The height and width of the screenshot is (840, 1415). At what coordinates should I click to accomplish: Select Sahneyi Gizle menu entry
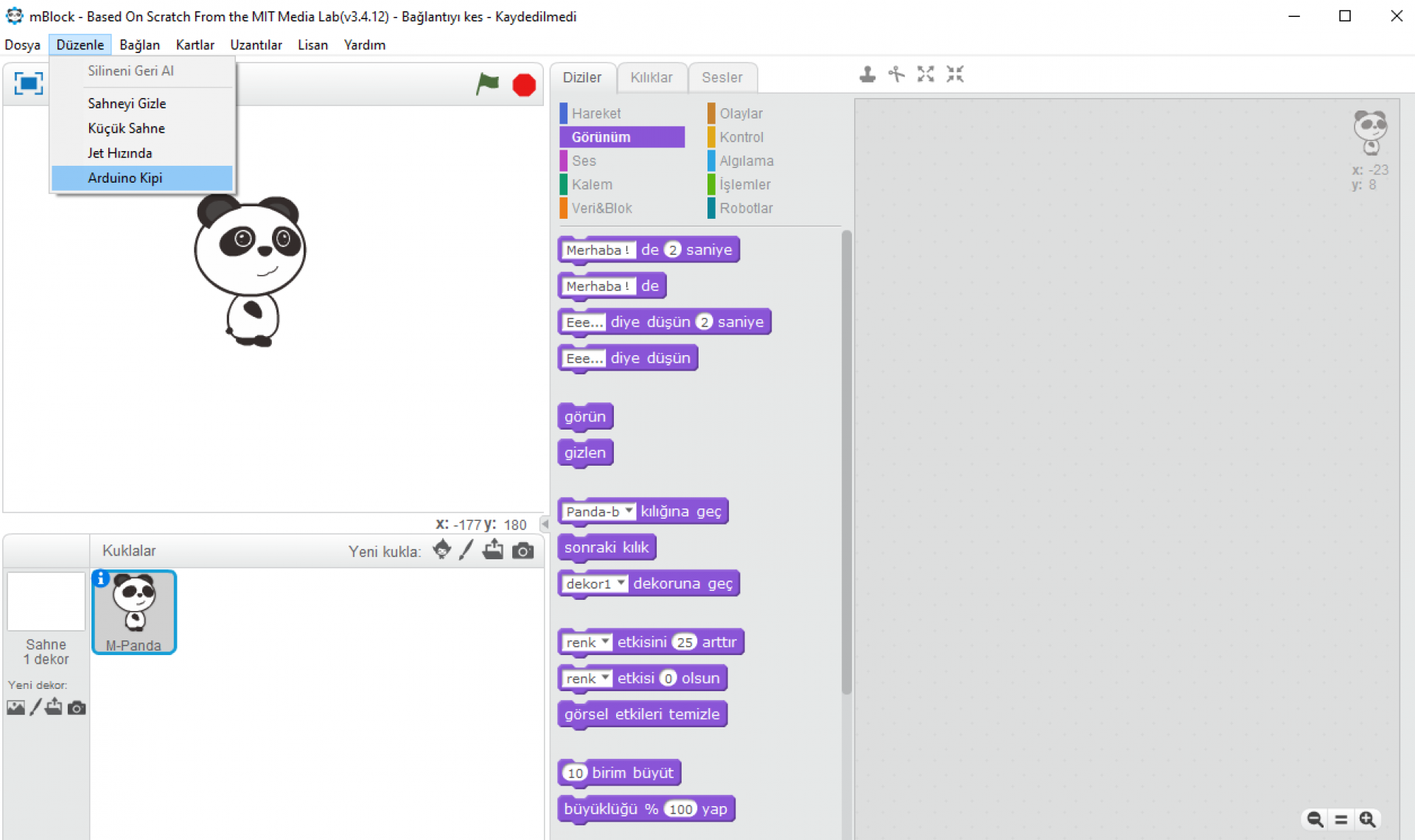[x=142, y=103]
